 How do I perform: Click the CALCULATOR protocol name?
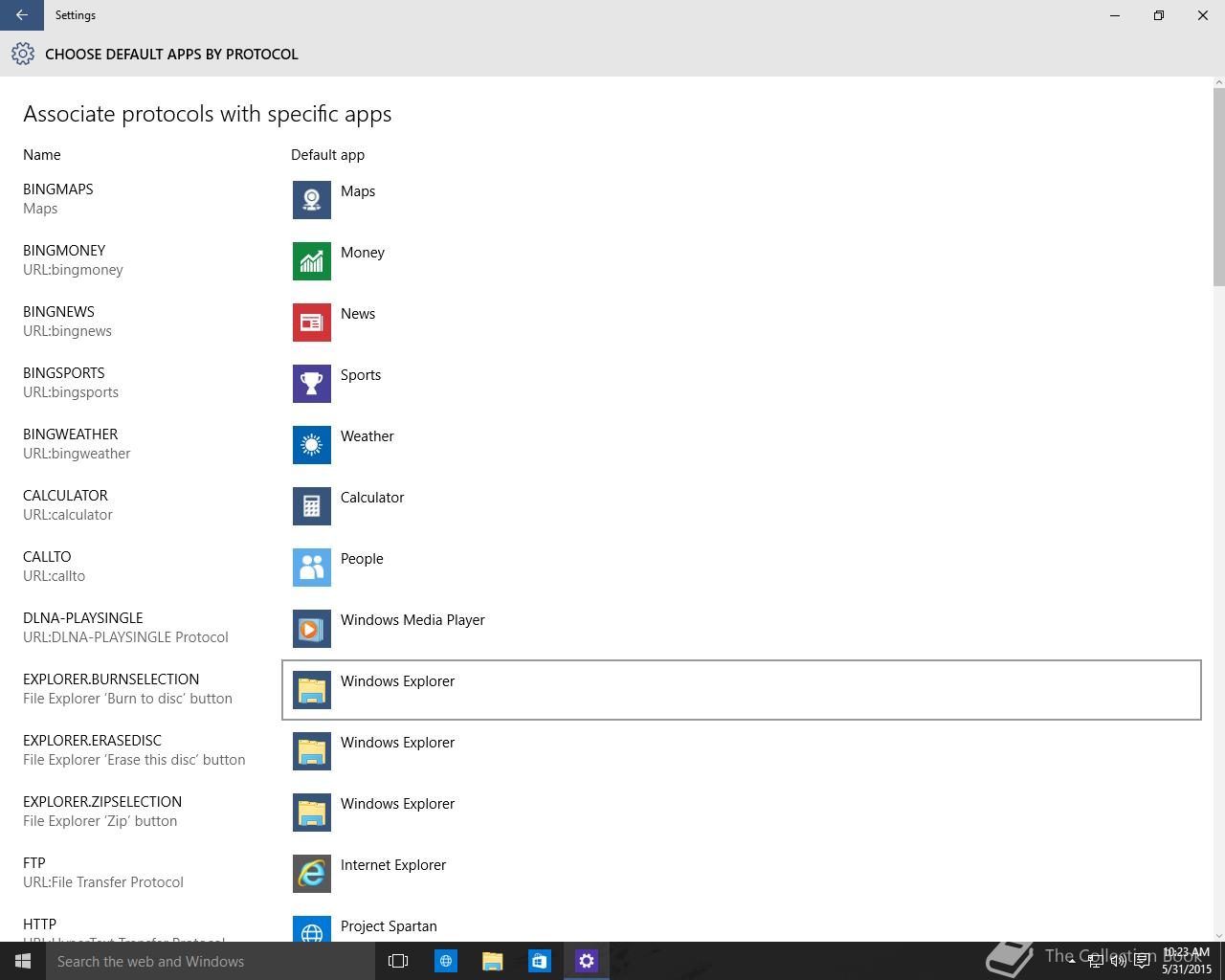[65, 495]
